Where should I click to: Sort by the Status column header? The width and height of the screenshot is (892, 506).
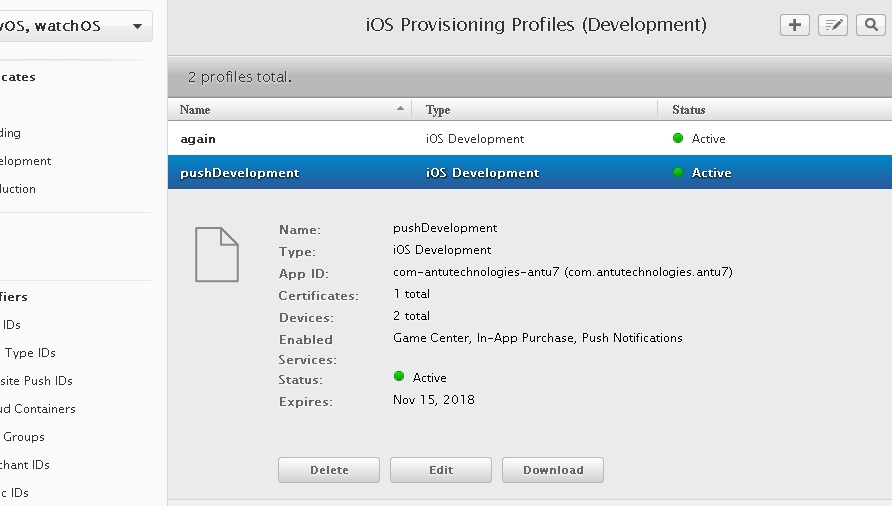[688, 110]
